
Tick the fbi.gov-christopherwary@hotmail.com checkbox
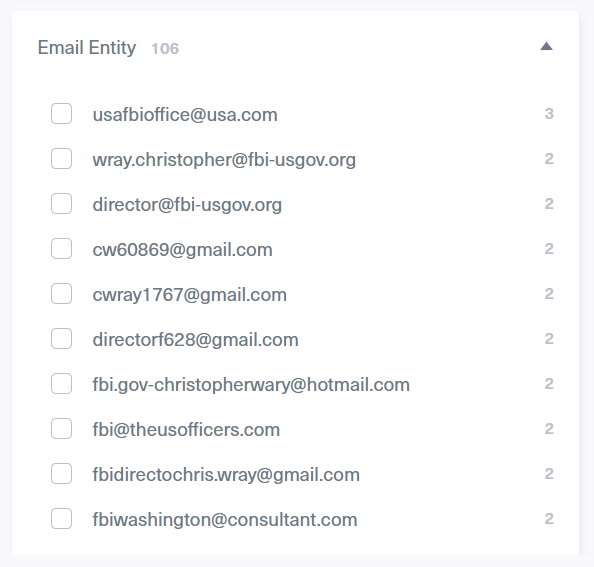pos(61,383)
